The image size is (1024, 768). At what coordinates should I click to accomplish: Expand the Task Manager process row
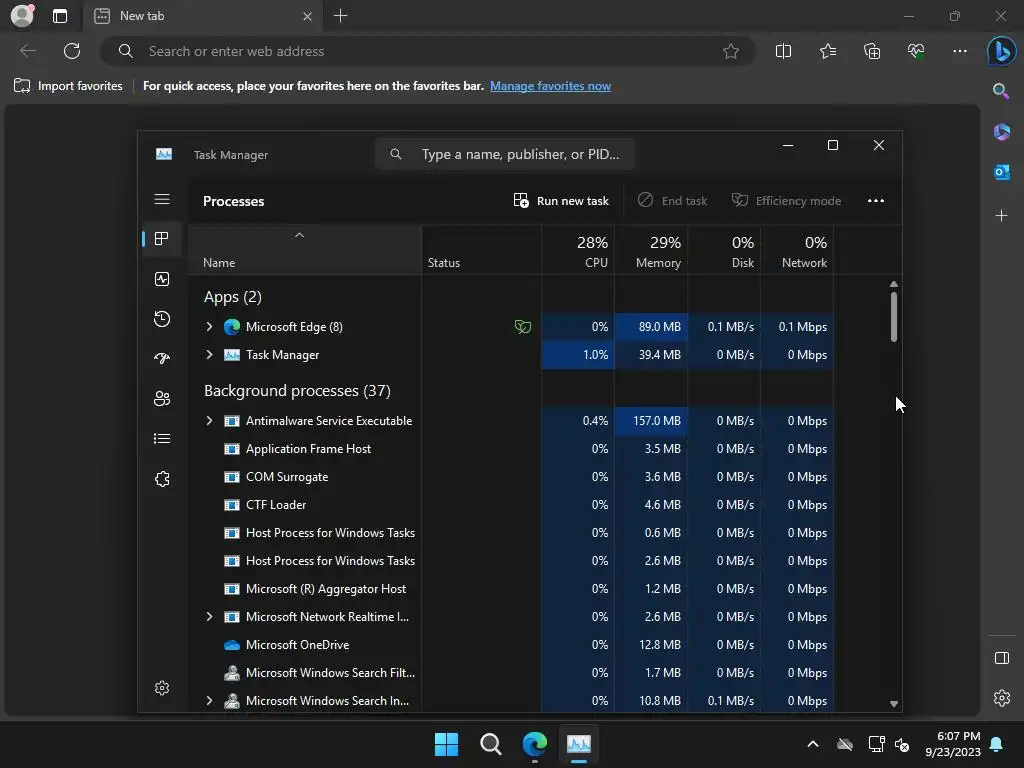[x=209, y=355]
